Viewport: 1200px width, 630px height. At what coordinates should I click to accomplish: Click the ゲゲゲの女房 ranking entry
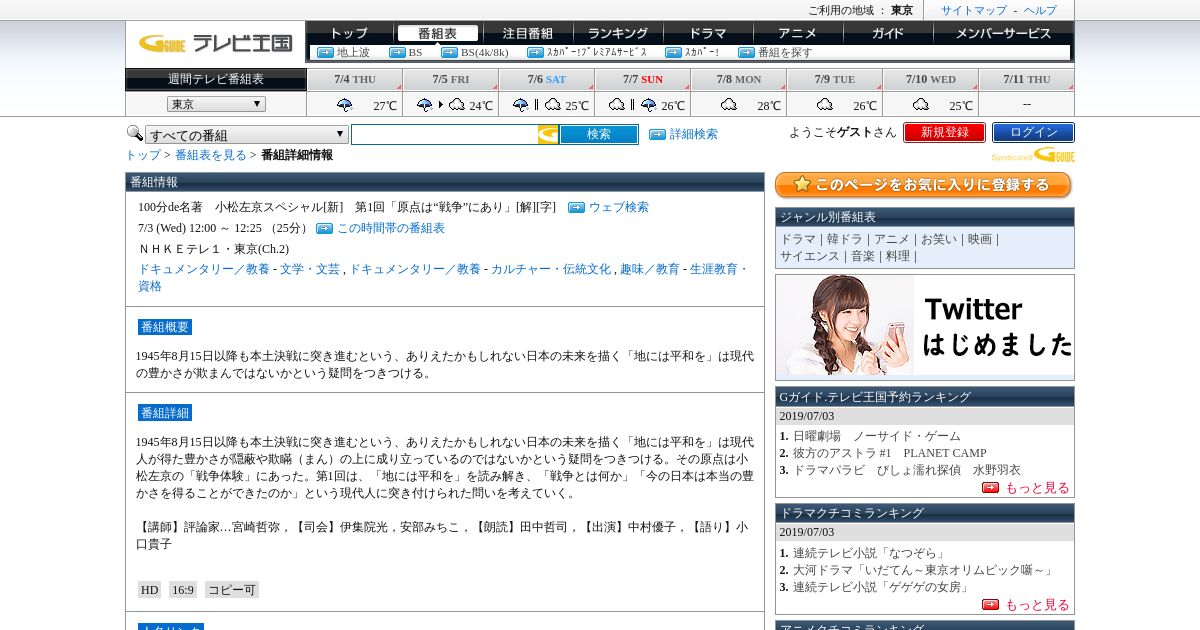pyautogui.click(x=881, y=587)
